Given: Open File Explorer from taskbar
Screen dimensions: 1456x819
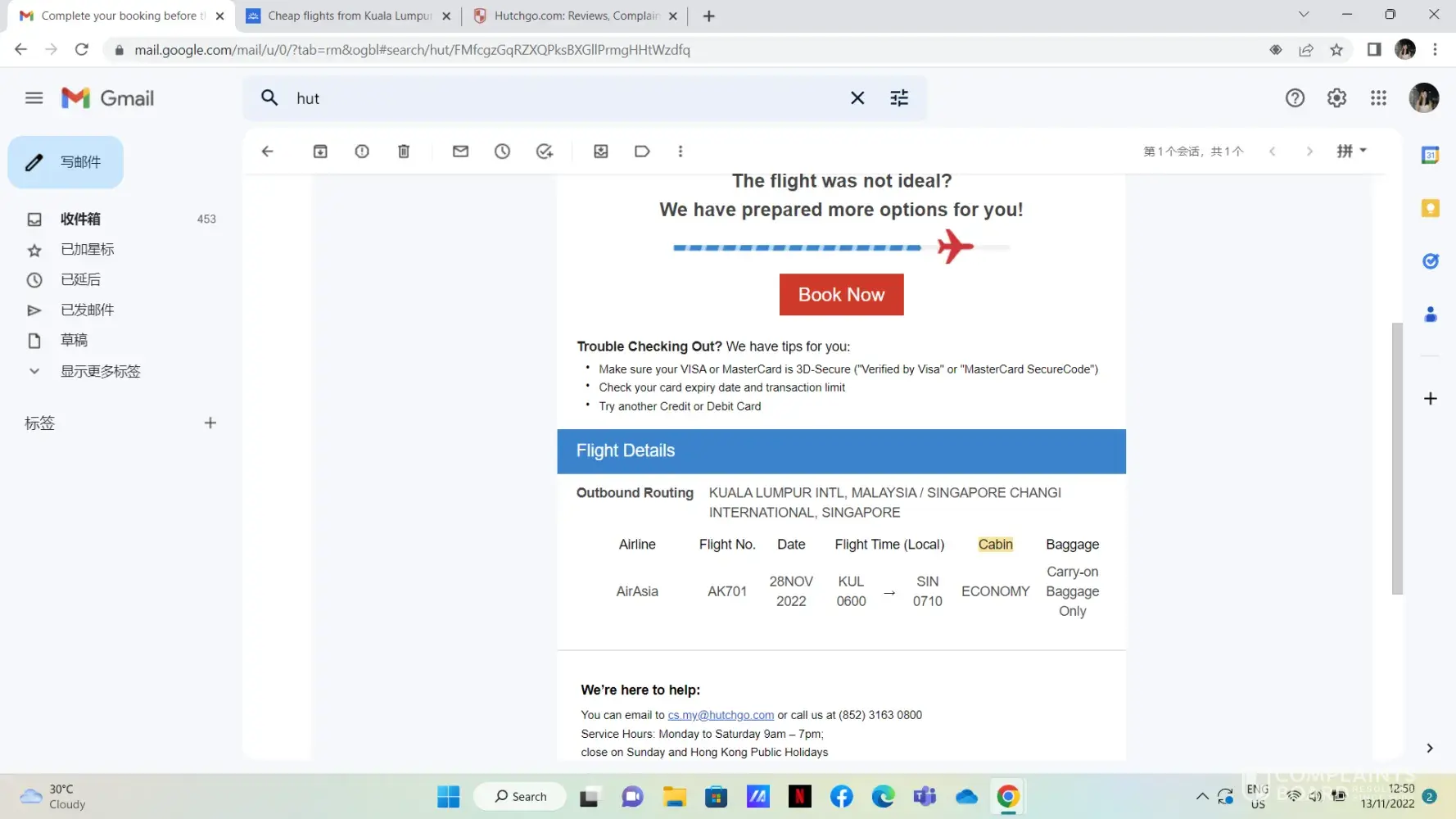Looking at the screenshot, I should pos(675,796).
